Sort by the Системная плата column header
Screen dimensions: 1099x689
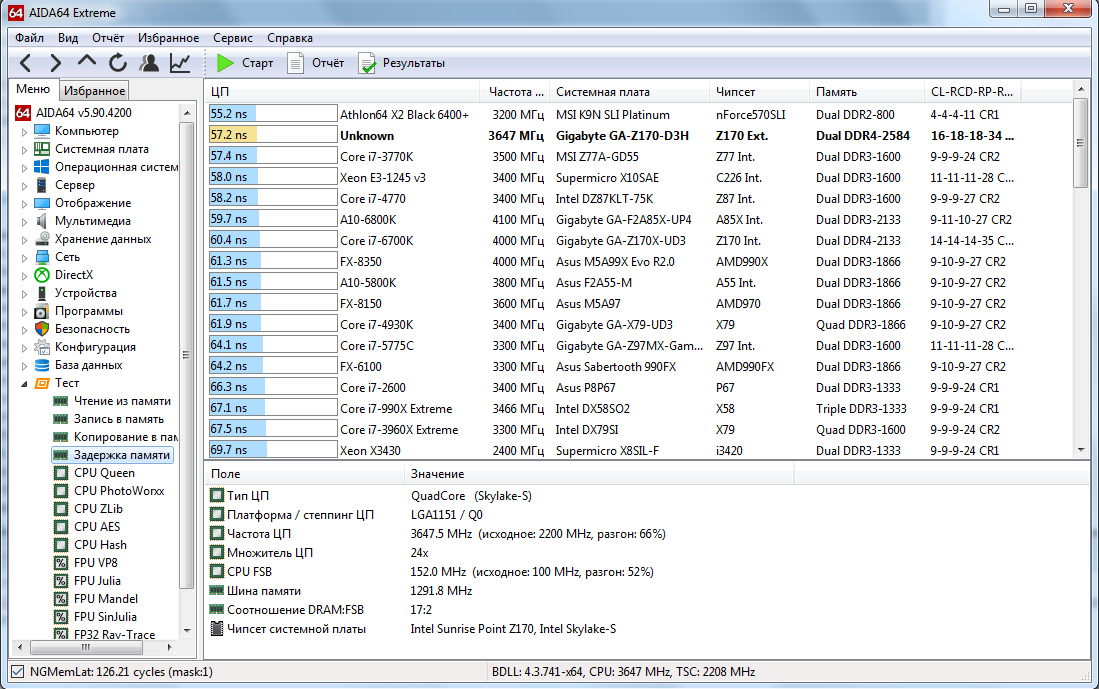point(629,92)
